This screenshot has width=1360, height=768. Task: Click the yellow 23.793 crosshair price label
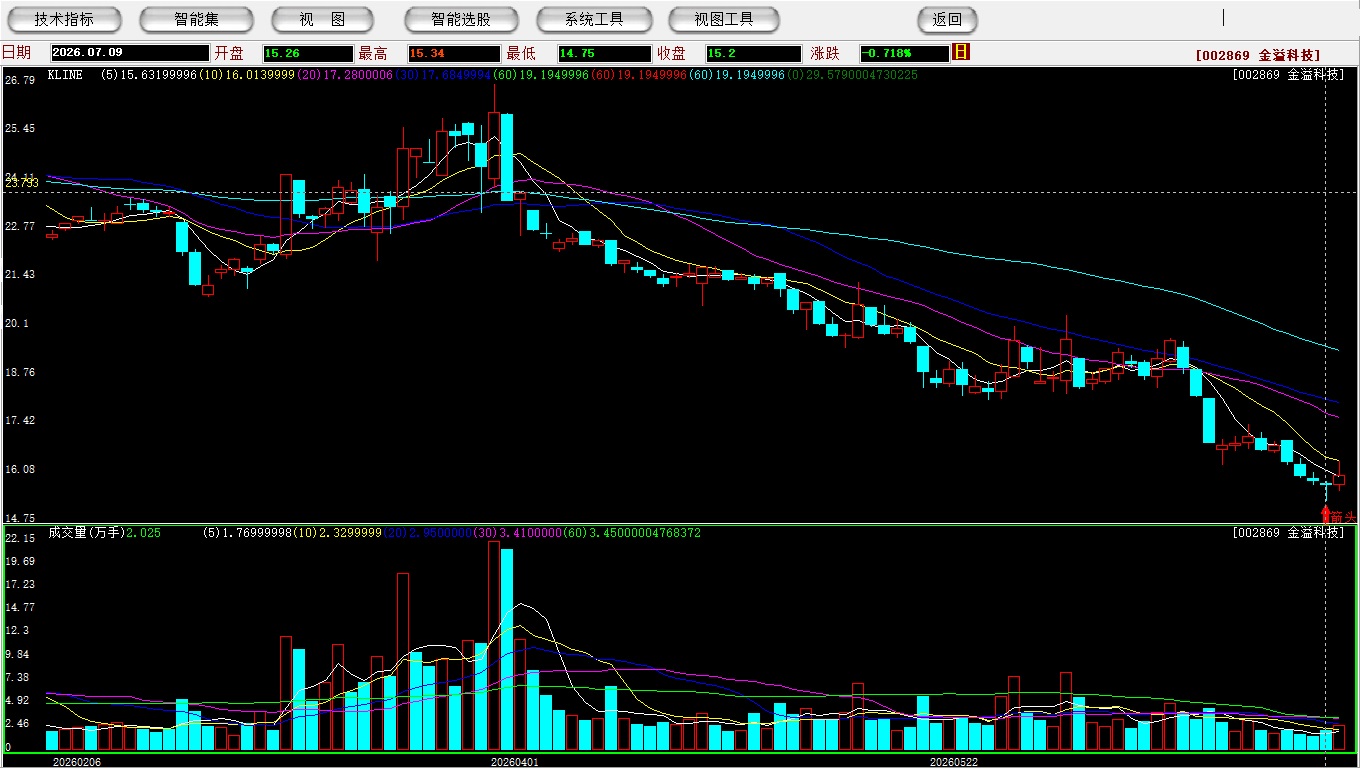click(22, 183)
